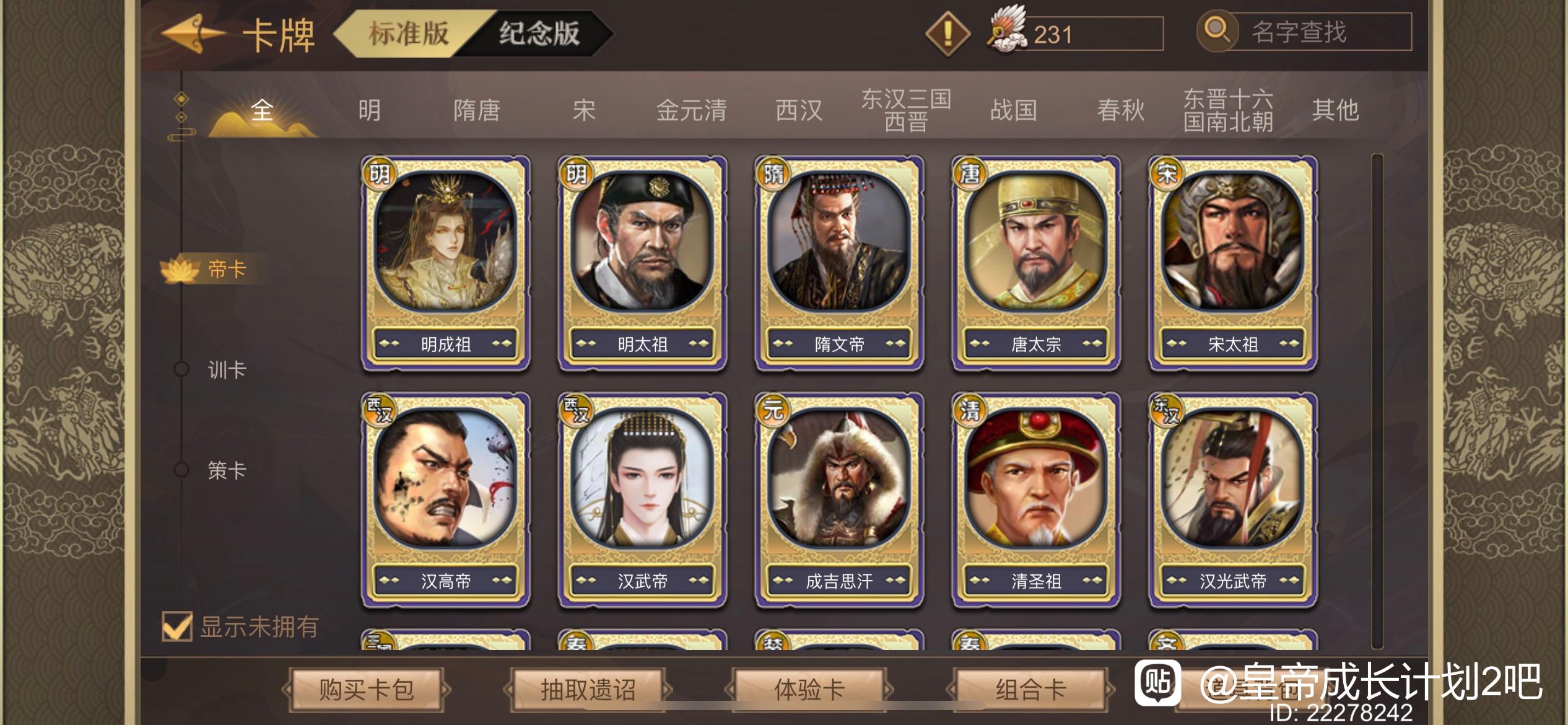Click the 购买卡包 button
1568x725 pixels.
[x=366, y=689]
